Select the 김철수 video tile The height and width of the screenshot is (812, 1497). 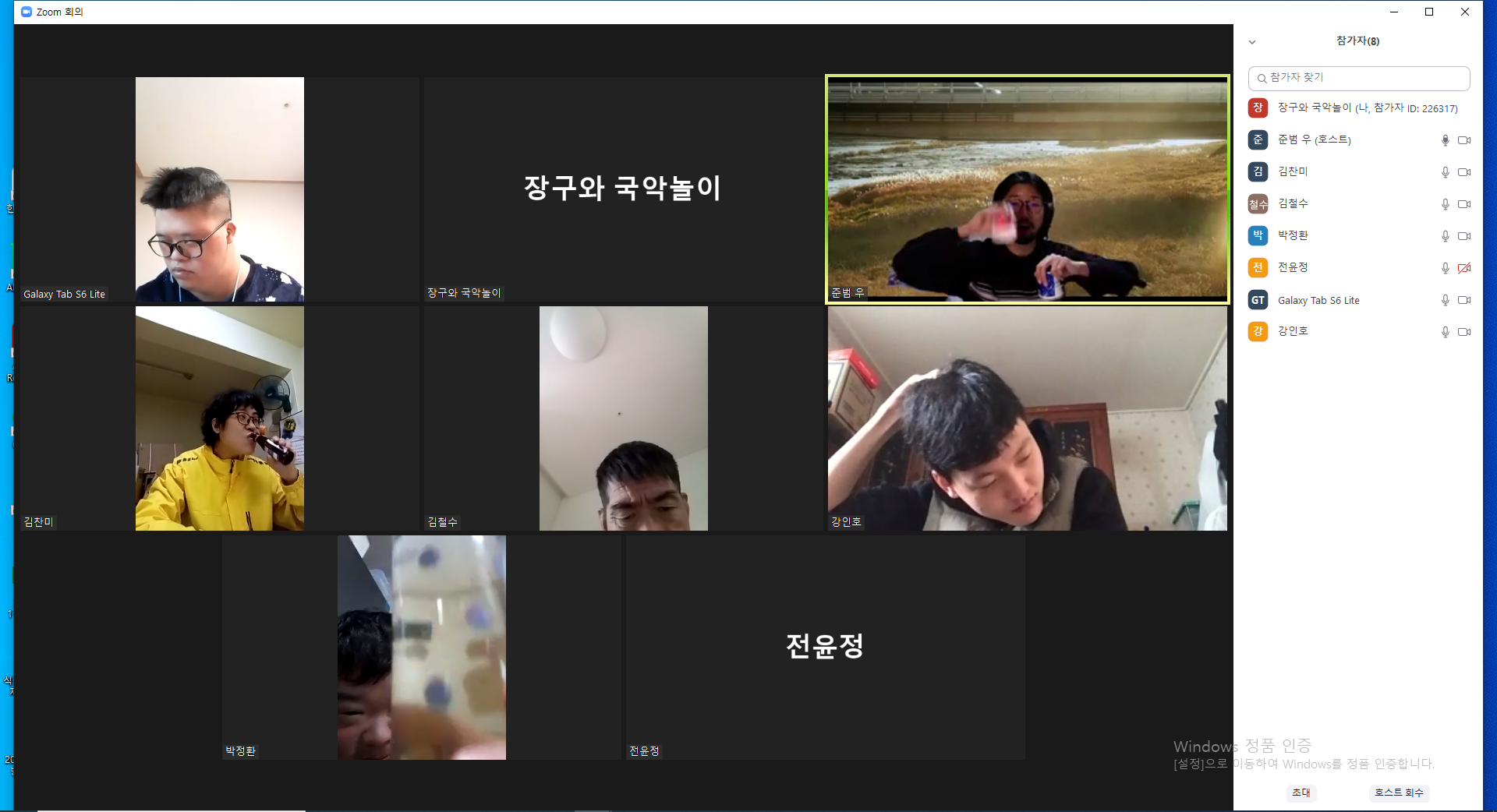coord(624,418)
